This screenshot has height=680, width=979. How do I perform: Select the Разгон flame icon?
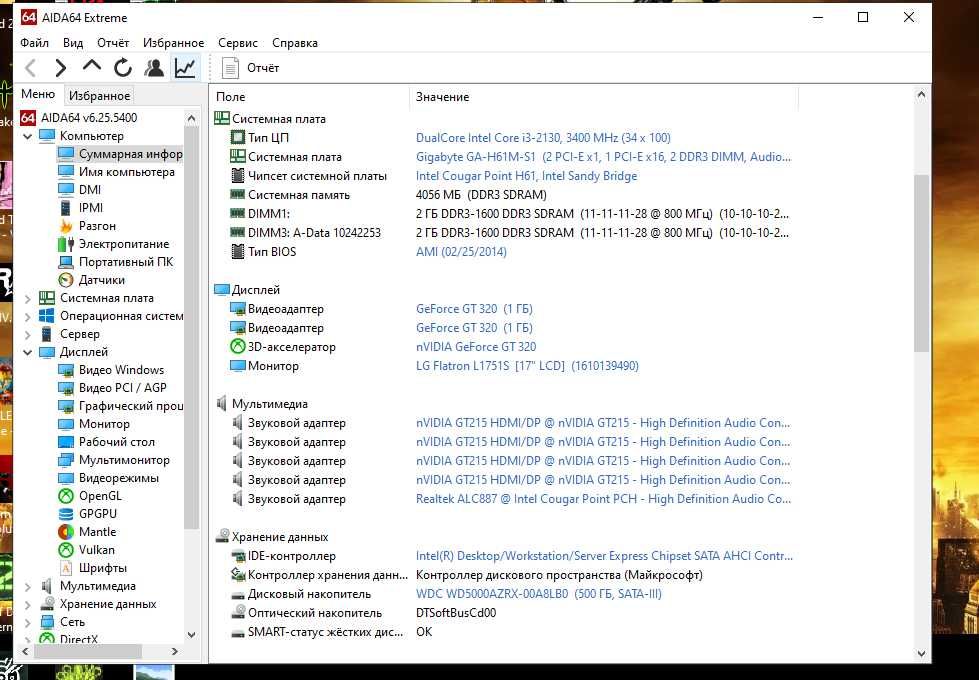pyautogui.click(x=66, y=225)
